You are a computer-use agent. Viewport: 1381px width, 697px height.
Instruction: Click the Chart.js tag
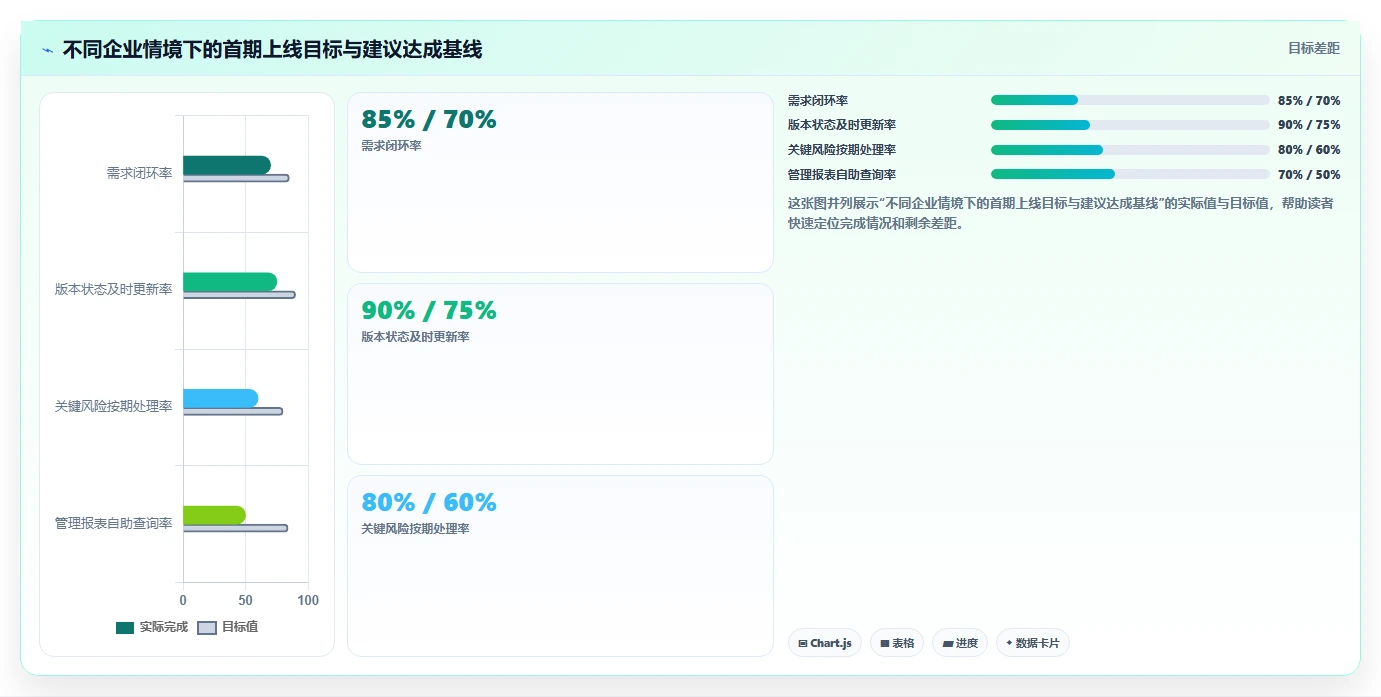(825, 643)
